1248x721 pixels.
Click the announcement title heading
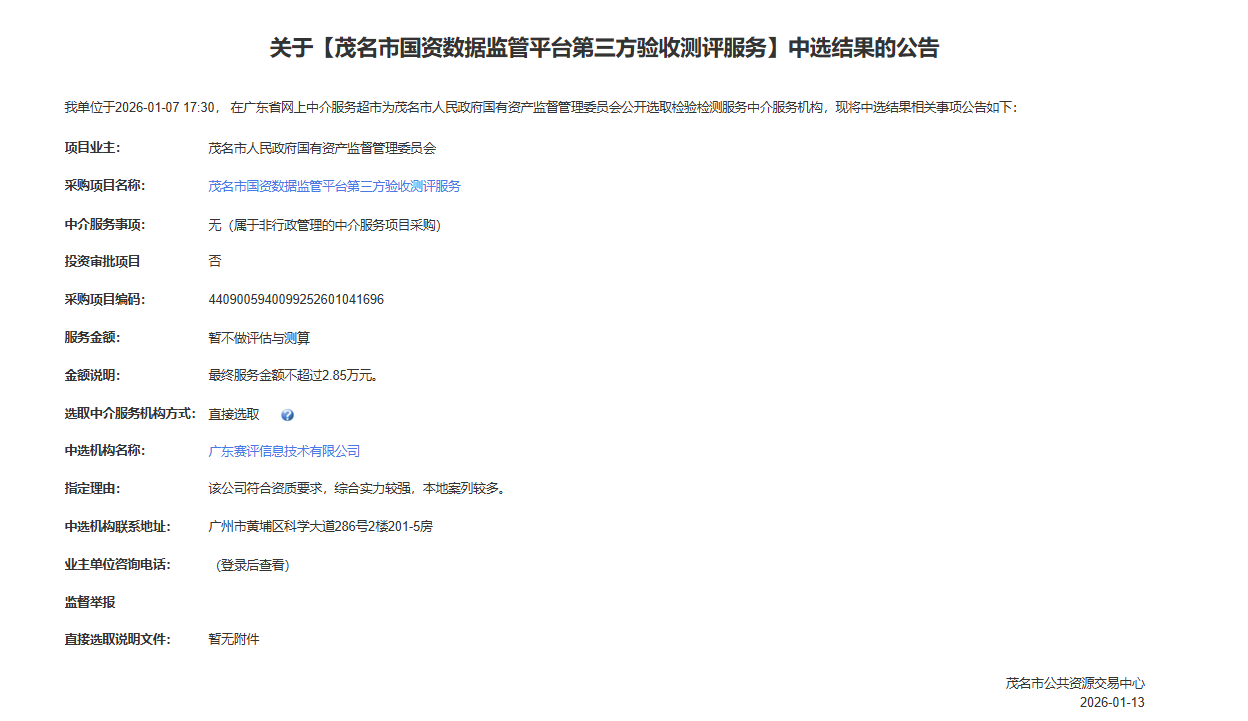(604, 48)
